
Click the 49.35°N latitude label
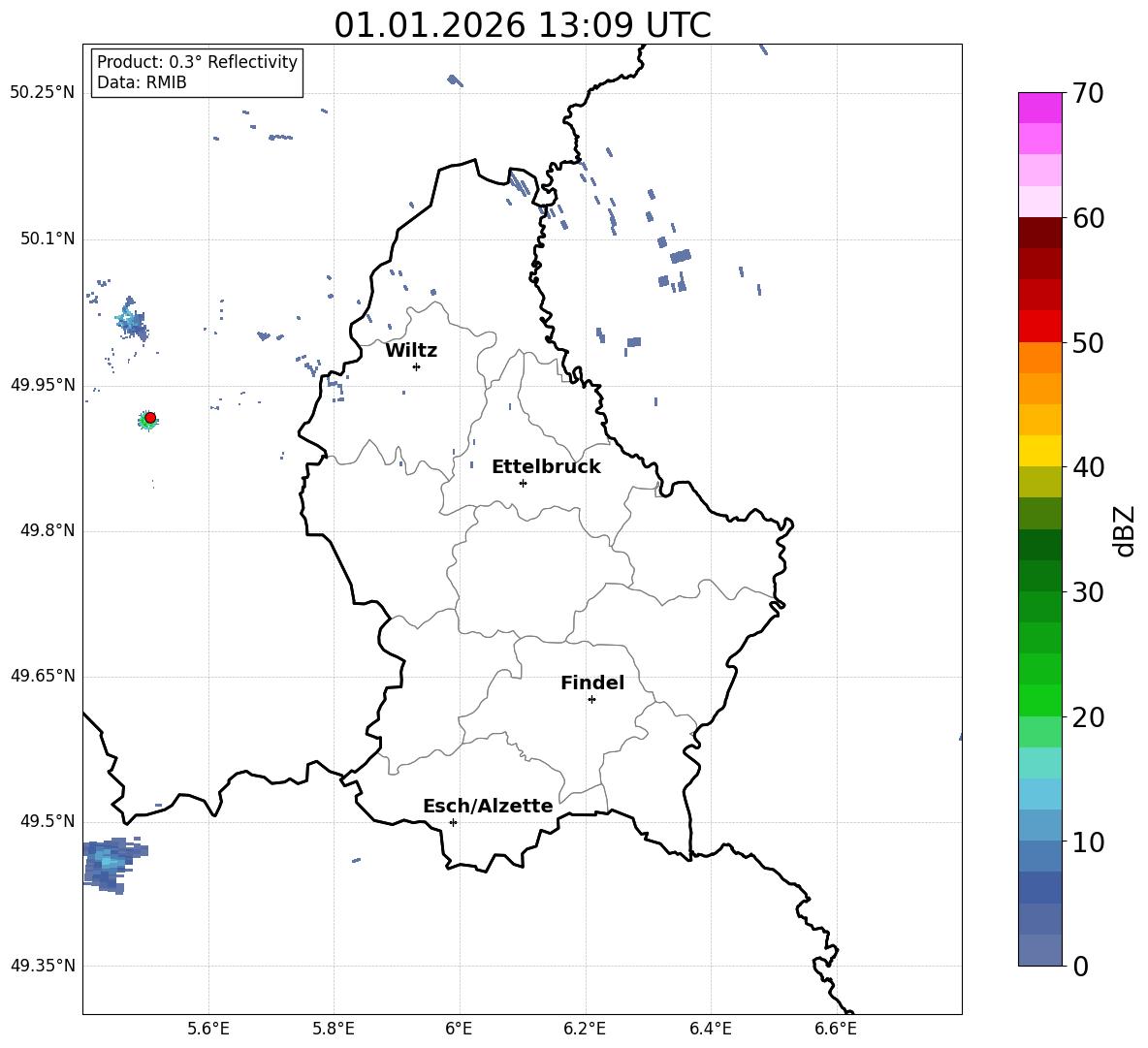[x=43, y=966]
